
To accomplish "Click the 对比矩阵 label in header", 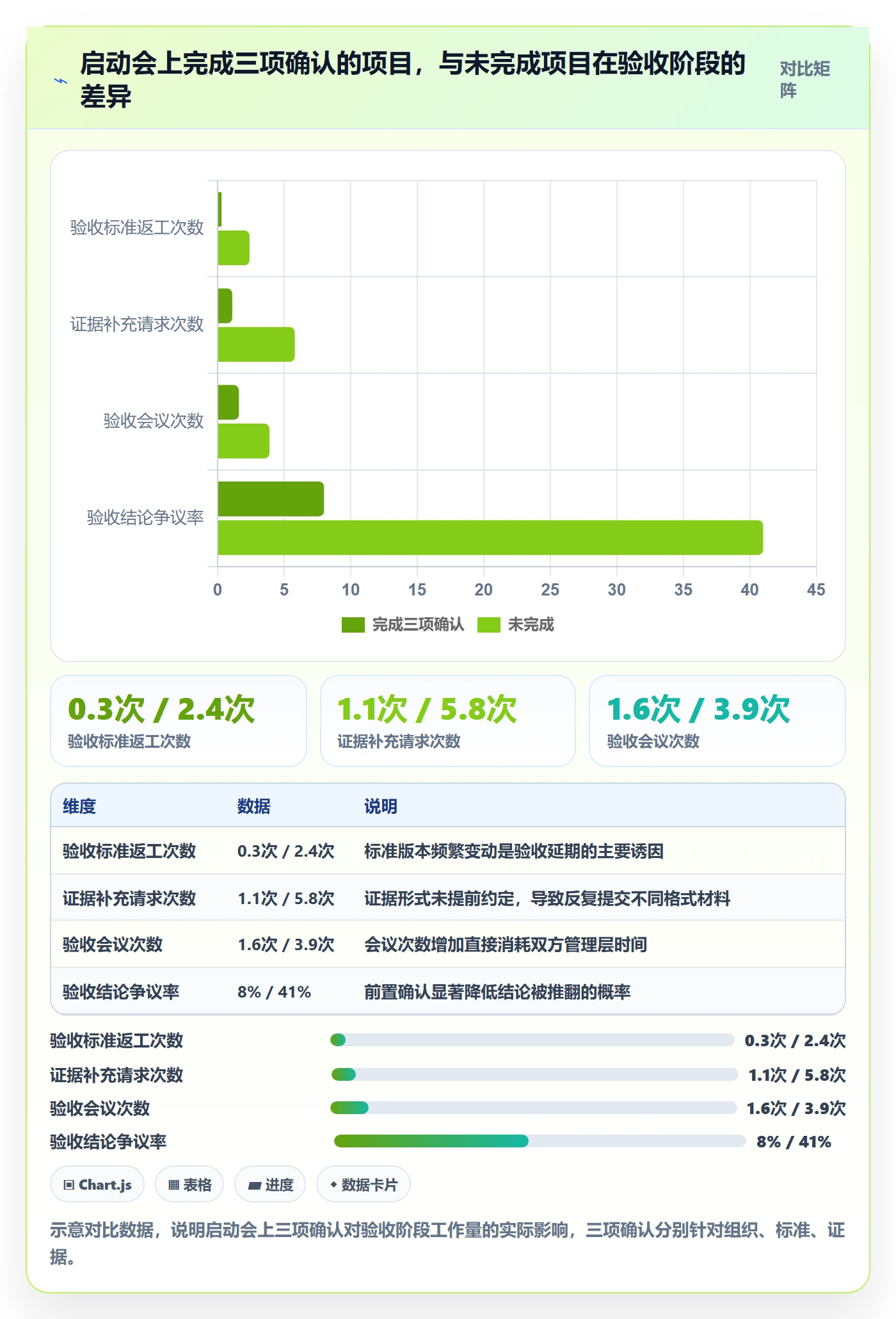I will coord(804,79).
